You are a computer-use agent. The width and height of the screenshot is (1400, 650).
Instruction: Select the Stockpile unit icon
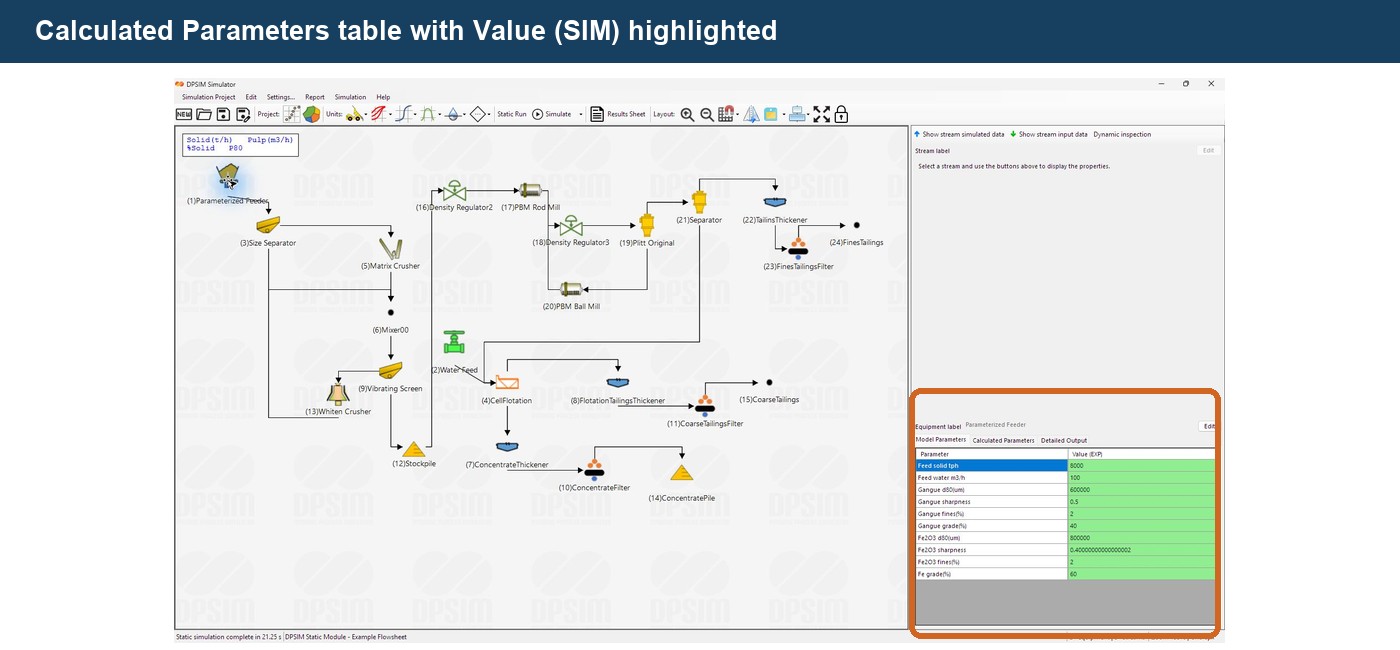tap(413, 450)
